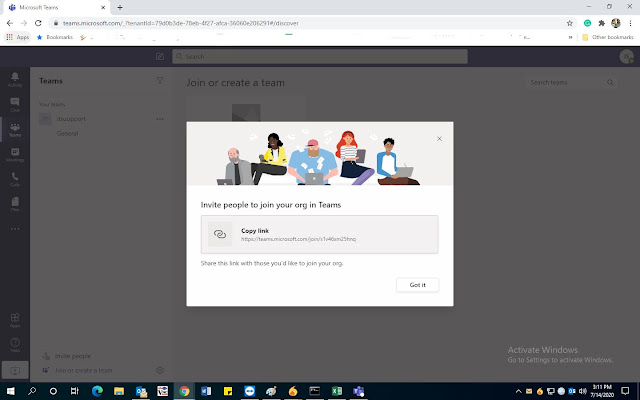Click the chain link icon

[220, 234]
